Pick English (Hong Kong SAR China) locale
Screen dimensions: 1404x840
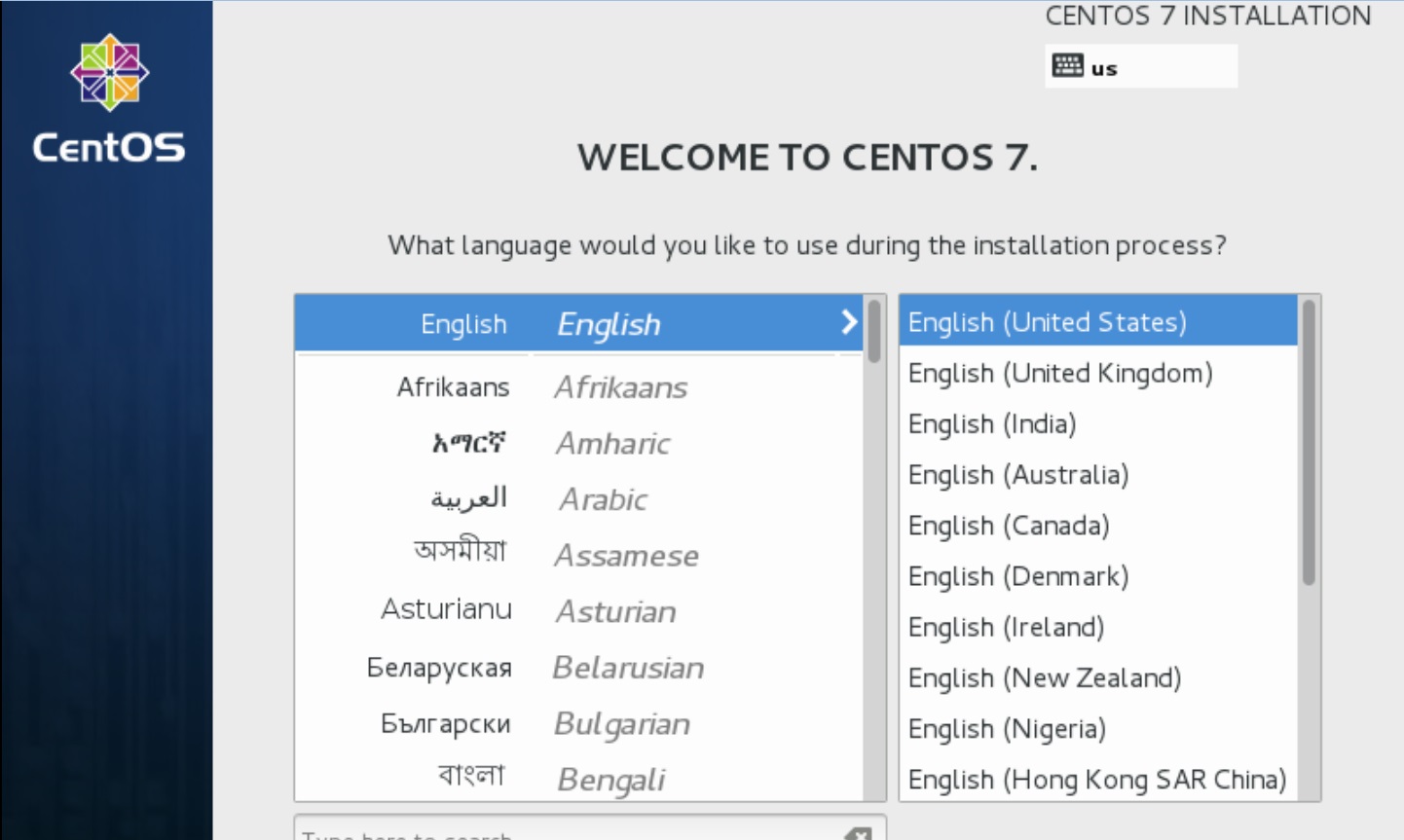point(1098,779)
